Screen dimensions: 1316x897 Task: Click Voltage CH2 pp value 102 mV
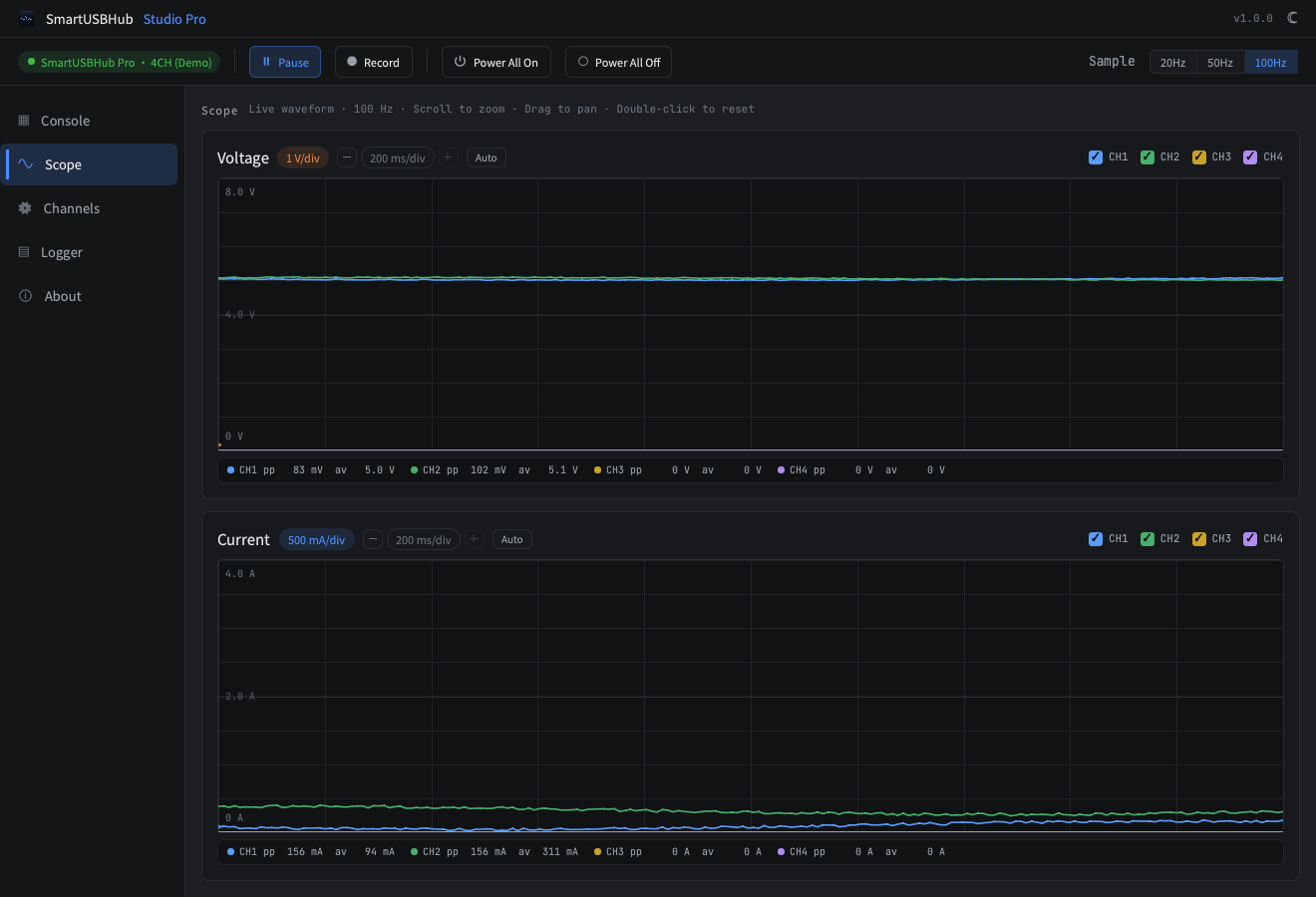488,470
